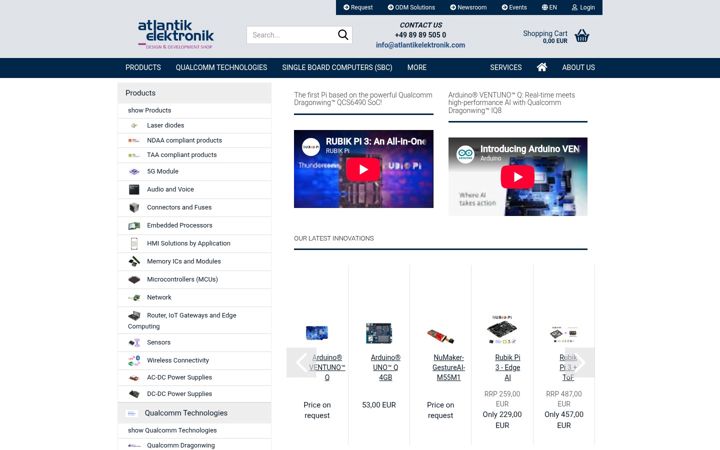Click the 53,00 EUR price text
Image resolution: width=720 pixels, height=450 pixels.
[379, 405]
